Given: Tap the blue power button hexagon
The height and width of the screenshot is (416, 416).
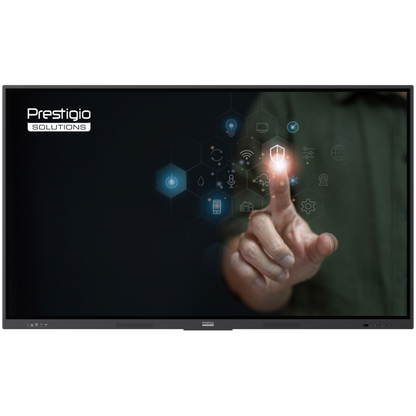Looking at the screenshot, I should 171,182.
